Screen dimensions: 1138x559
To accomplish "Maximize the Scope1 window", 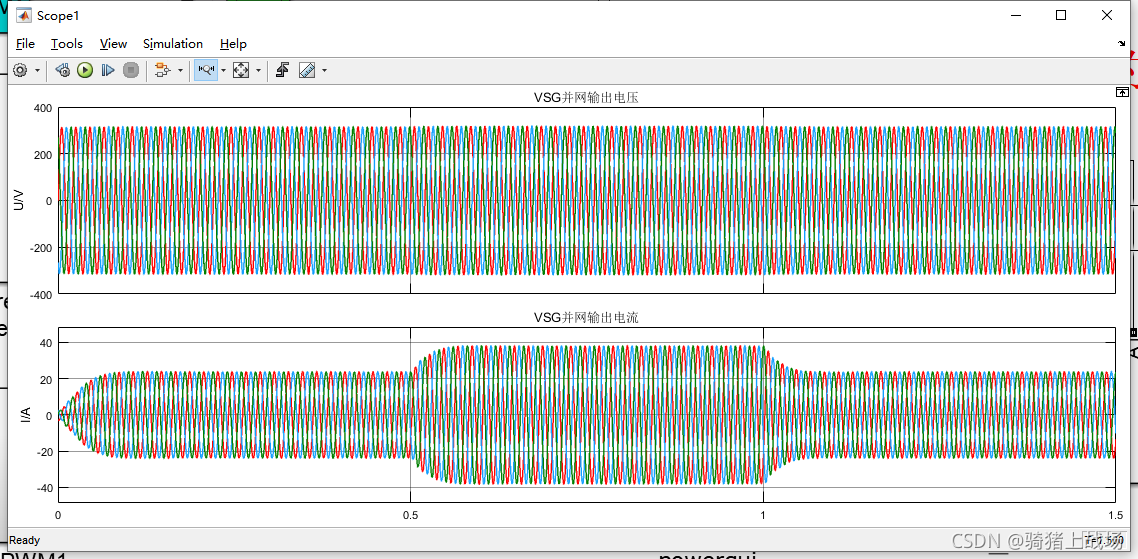I will point(1061,15).
